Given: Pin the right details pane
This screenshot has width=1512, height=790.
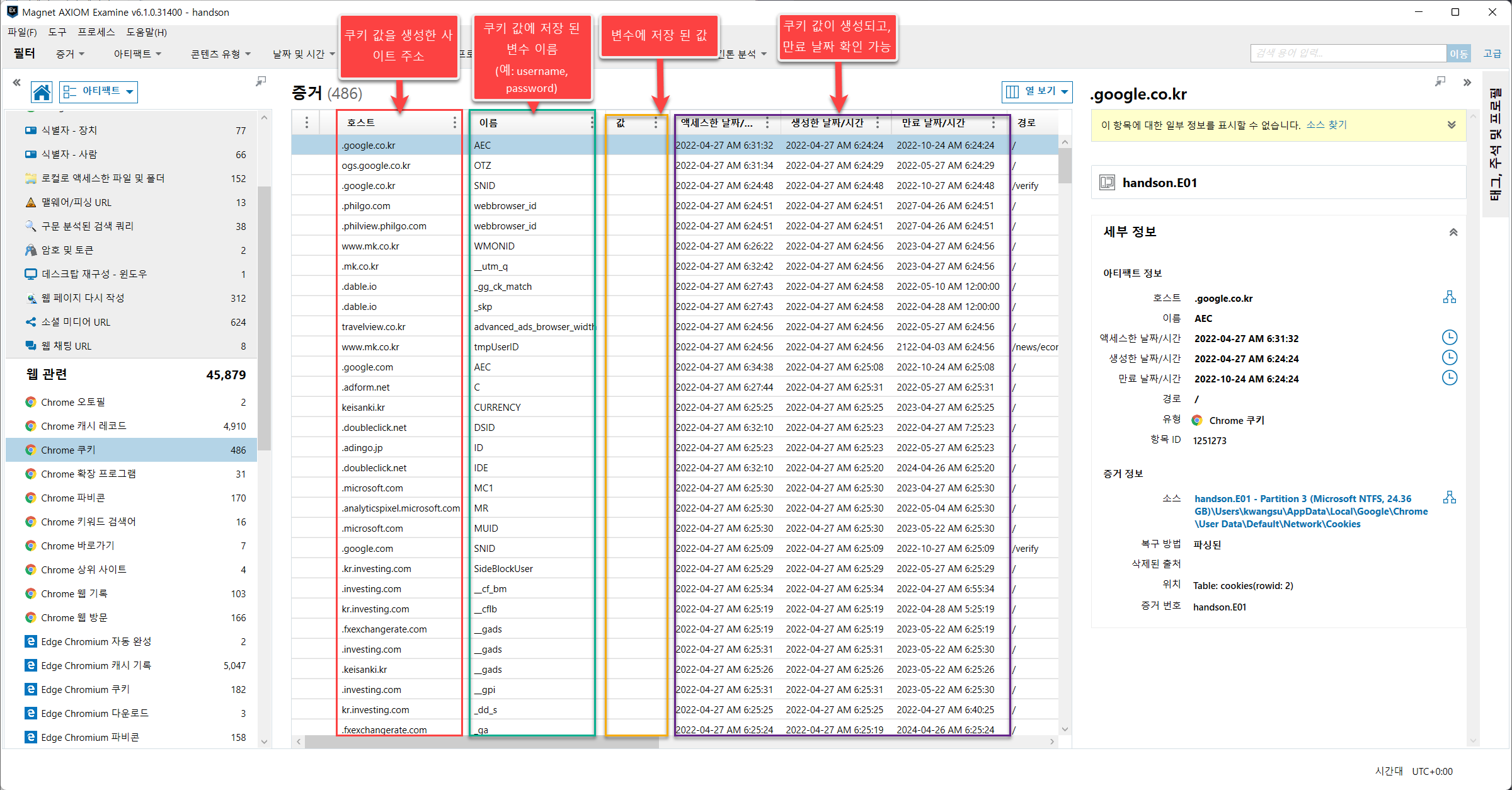Looking at the screenshot, I should [x=1440, y=81].
